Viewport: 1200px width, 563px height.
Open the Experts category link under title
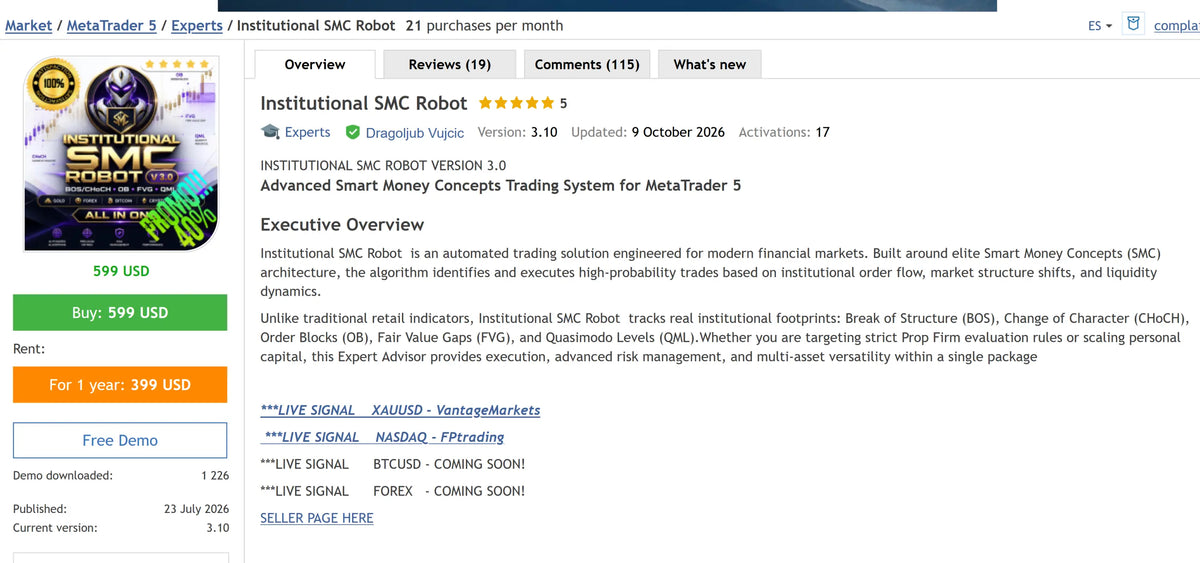pyautogui.click(x=308, y=132)
